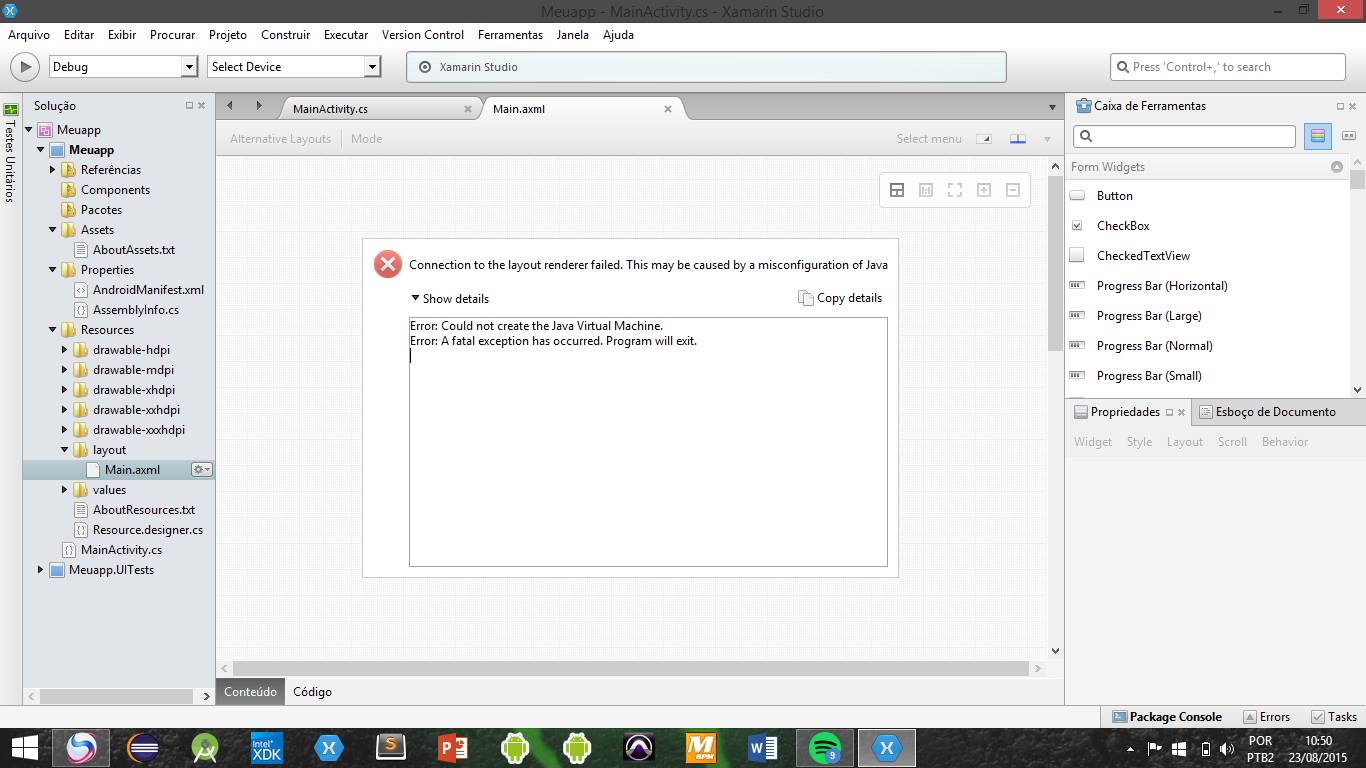Open the Editar menu

coord(79,34)
